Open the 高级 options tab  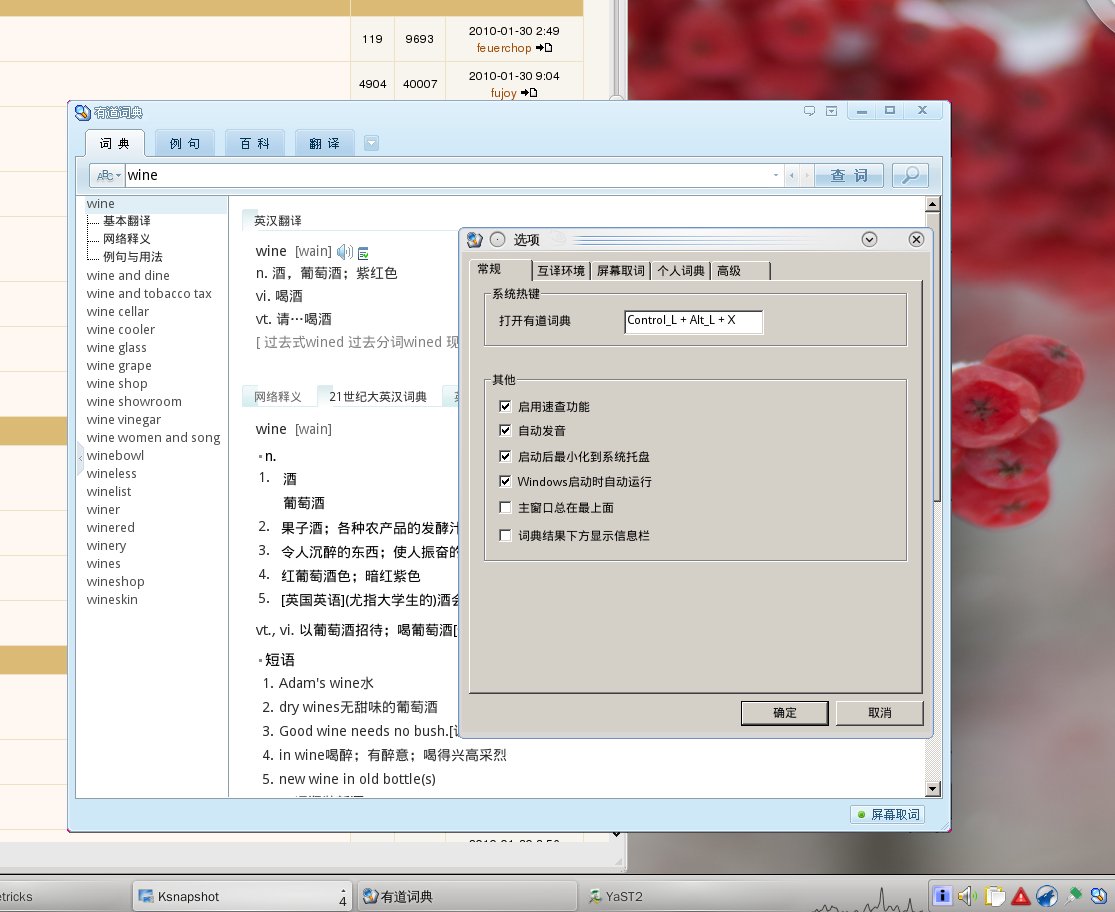click(x=740, y=271)
